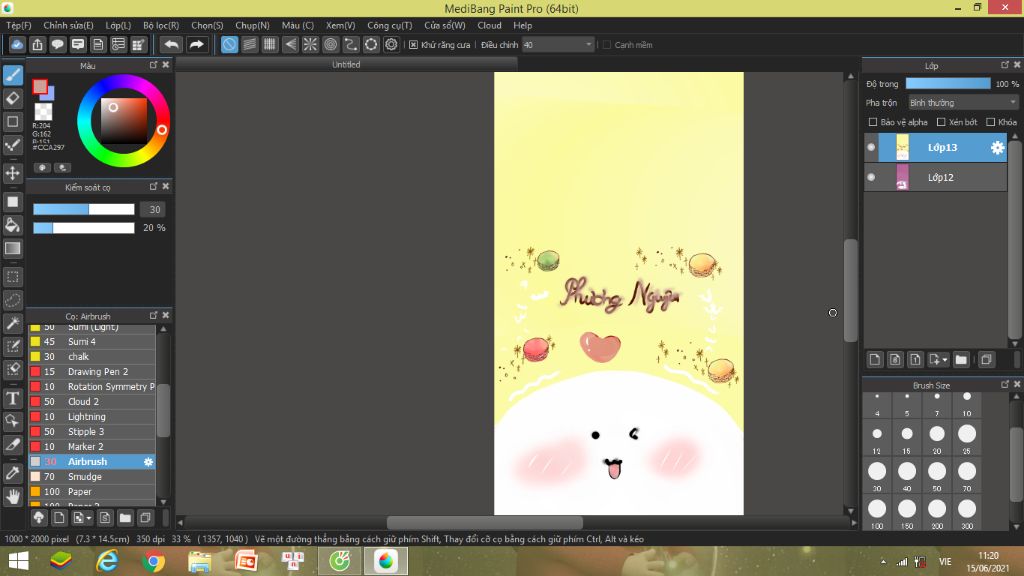Click the Redo arrow

[196, 44]
